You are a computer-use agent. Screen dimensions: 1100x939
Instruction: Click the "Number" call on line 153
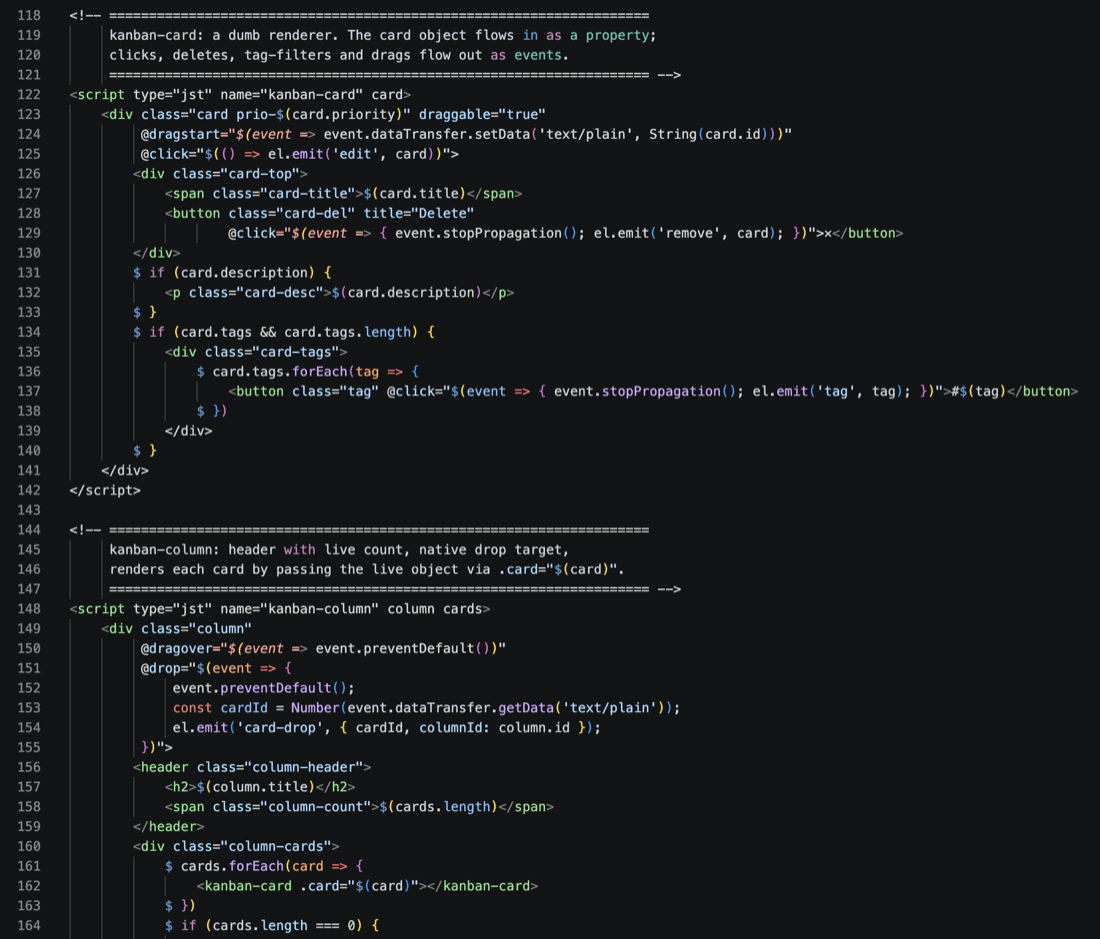click(316, 708)
